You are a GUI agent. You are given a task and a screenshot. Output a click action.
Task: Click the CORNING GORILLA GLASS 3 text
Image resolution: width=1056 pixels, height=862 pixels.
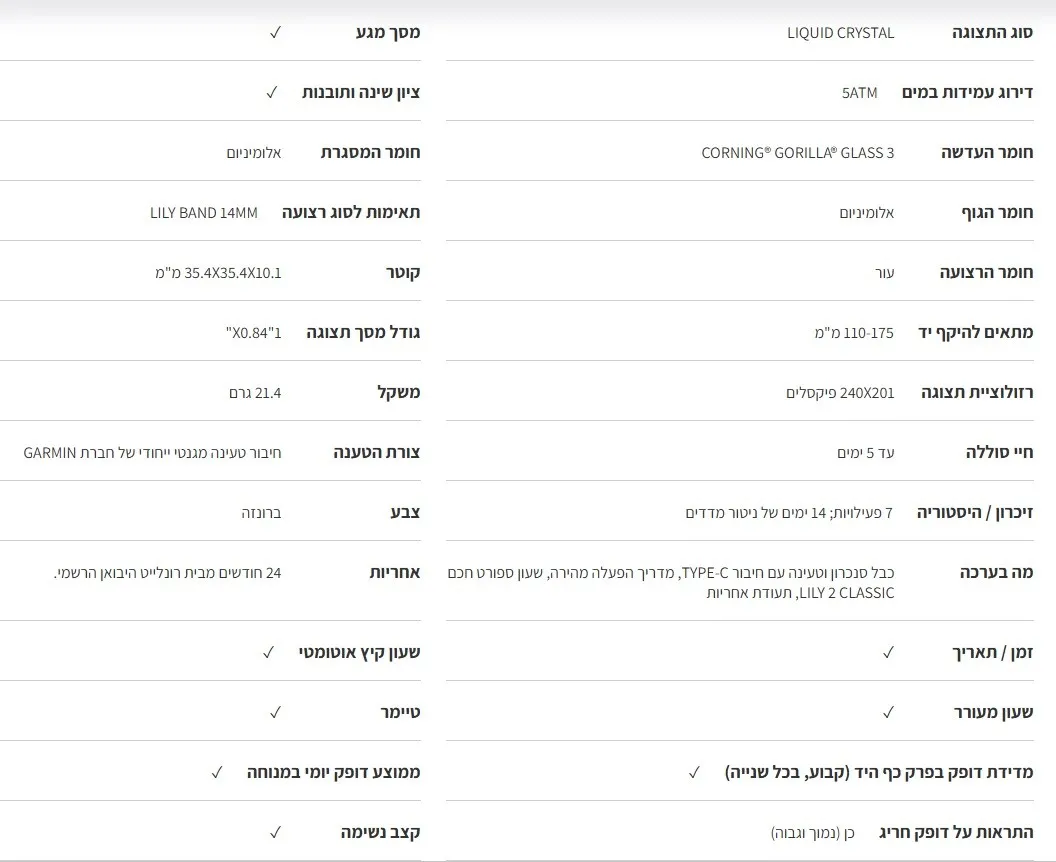click(x=797, y=153)
